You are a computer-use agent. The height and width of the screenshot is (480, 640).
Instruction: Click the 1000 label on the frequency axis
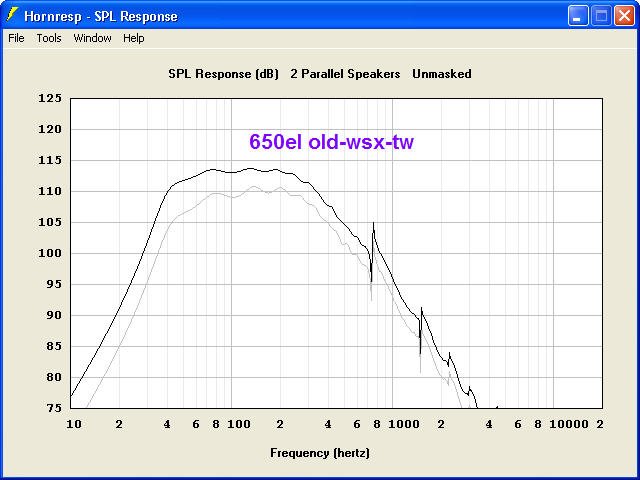[x=404, y=424]
